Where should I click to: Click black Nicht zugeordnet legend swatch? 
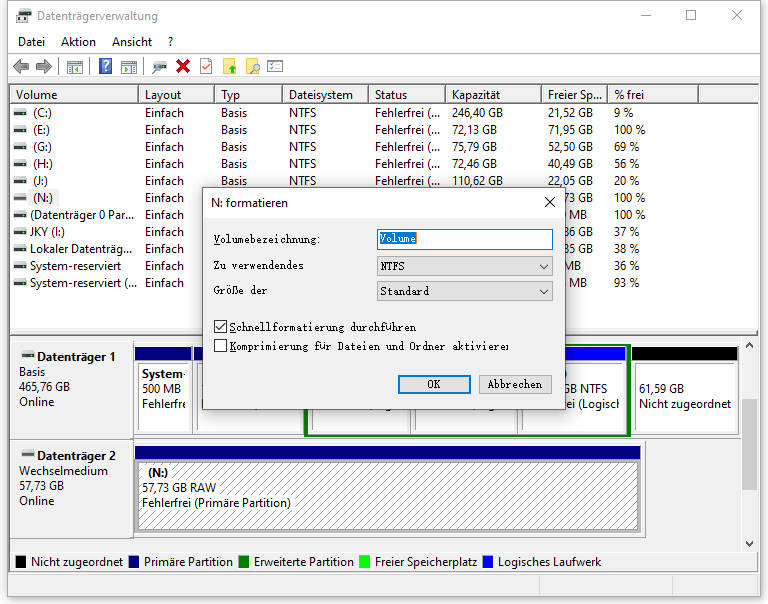tap(21, 561)
